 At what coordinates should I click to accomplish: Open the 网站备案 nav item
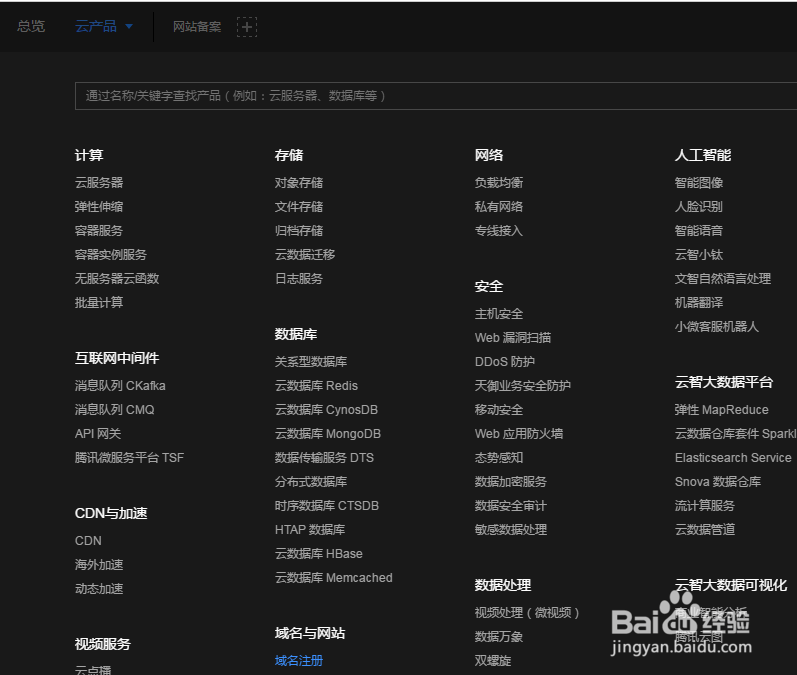click(197, 26)
